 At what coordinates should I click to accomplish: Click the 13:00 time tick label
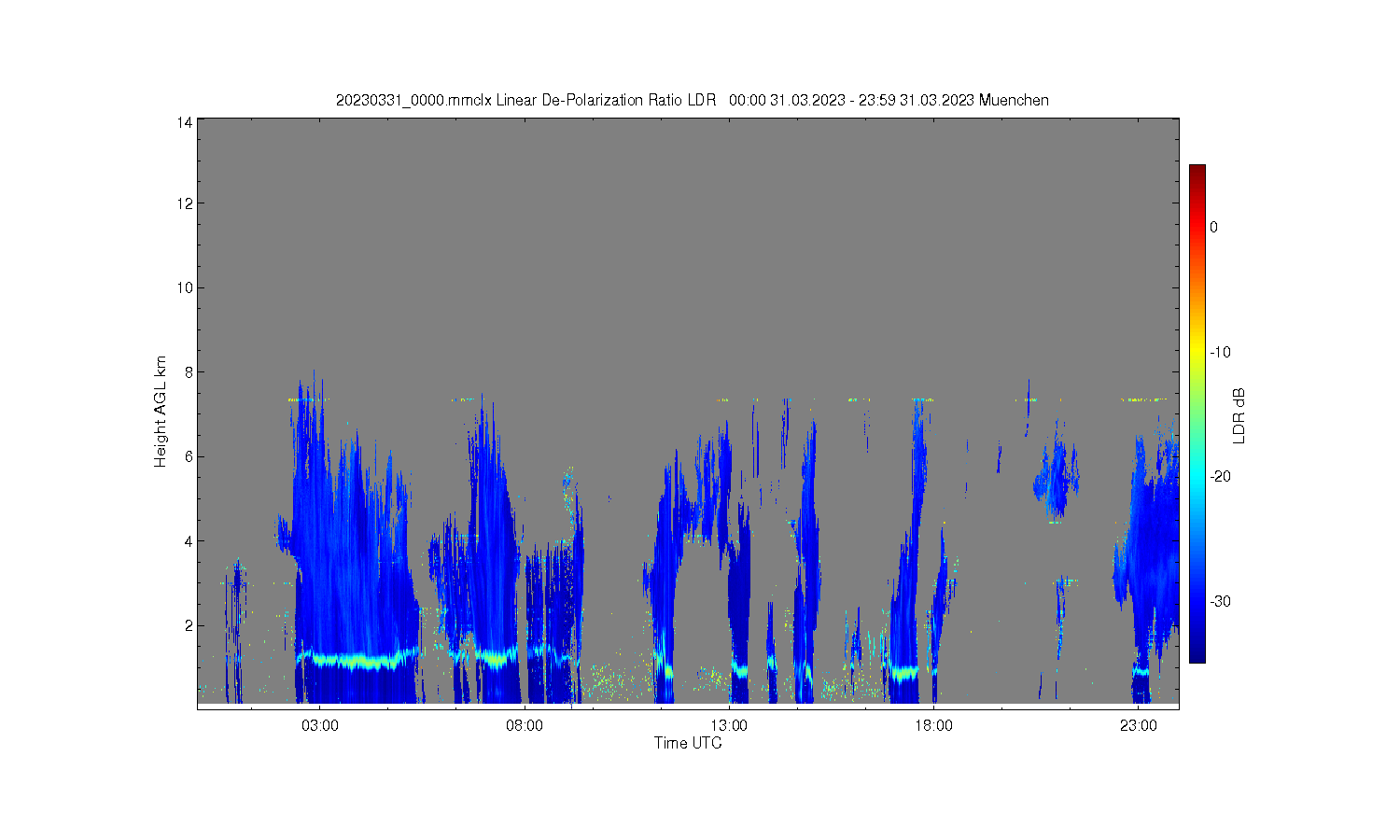pyautogui.click(x=729, y=726)
